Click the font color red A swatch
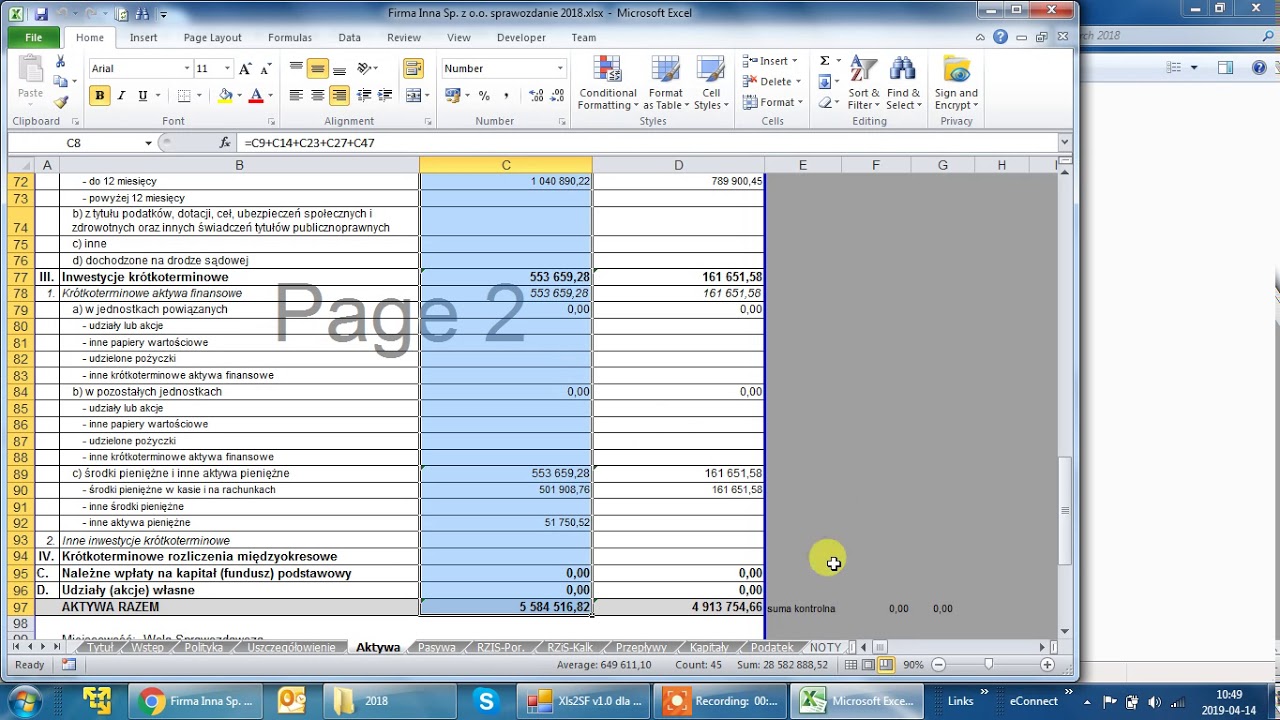 (x=256, y=96)
